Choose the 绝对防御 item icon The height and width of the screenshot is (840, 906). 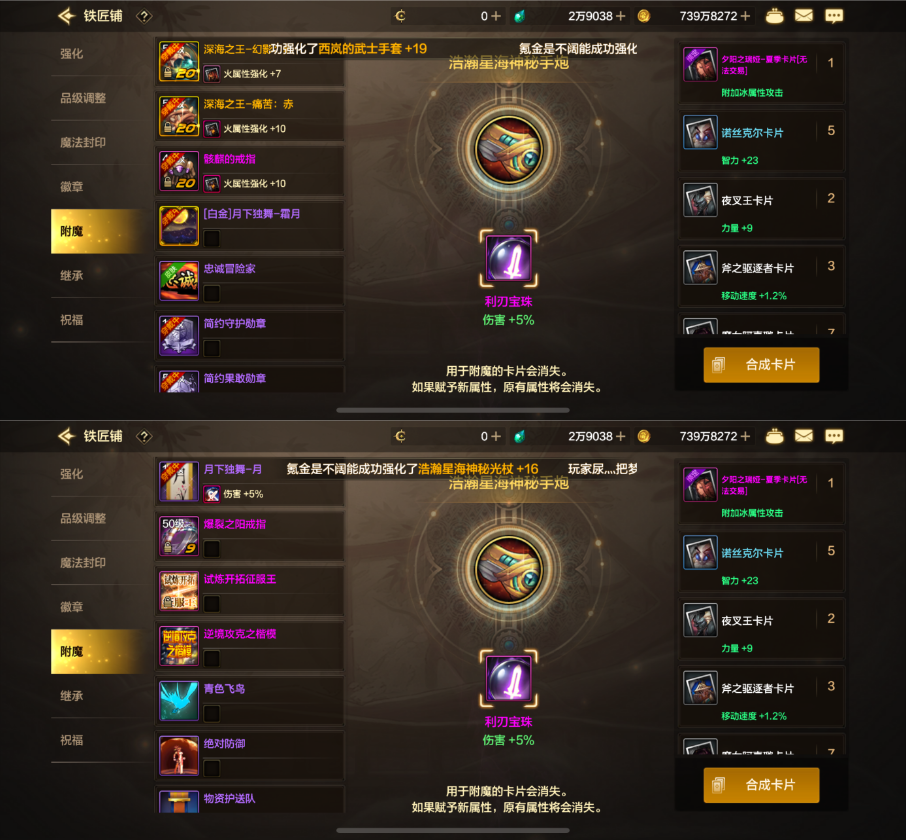[179, 756]
